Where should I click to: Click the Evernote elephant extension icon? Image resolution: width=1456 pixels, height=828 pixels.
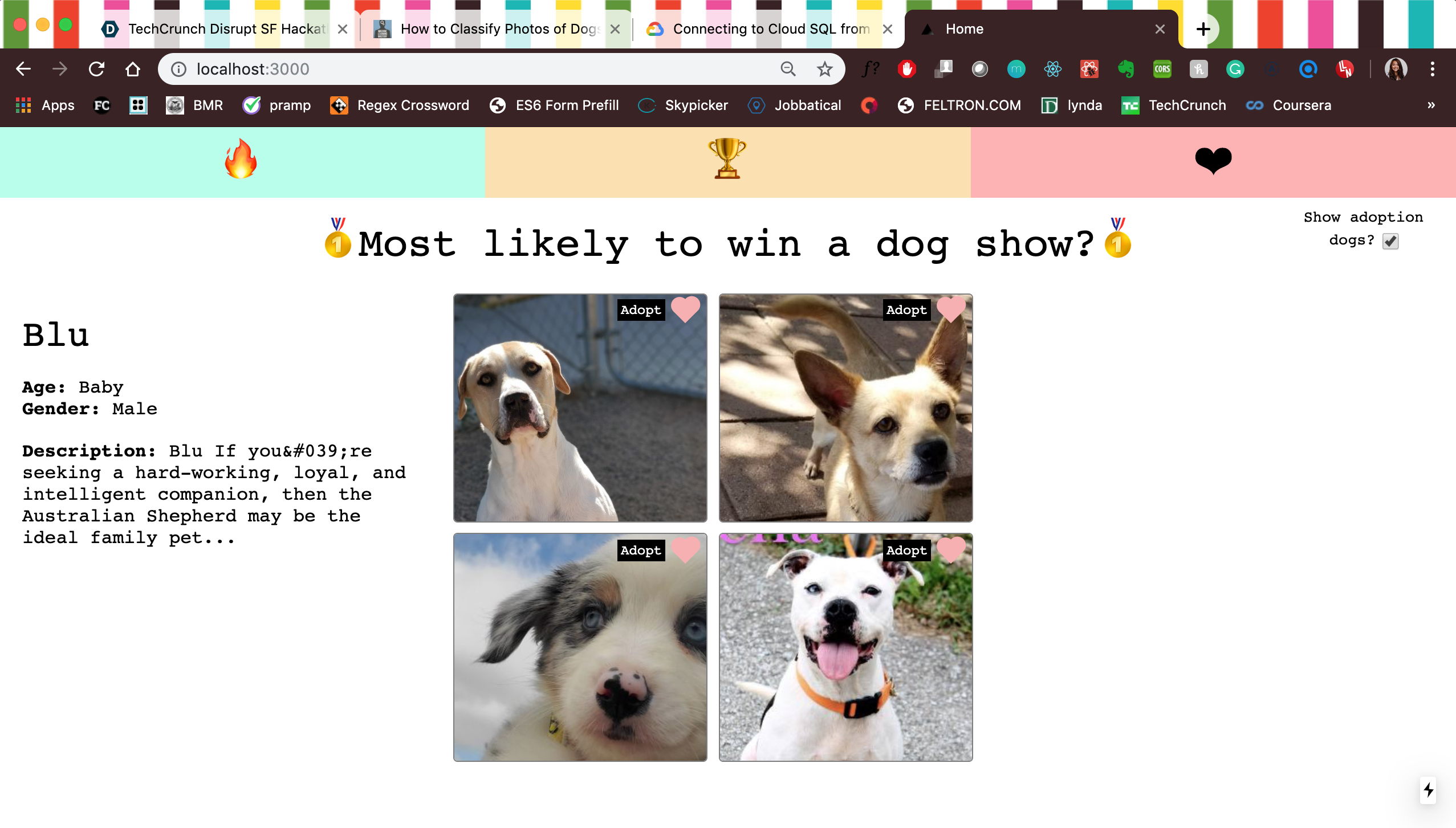click(x=1125, y=70)
